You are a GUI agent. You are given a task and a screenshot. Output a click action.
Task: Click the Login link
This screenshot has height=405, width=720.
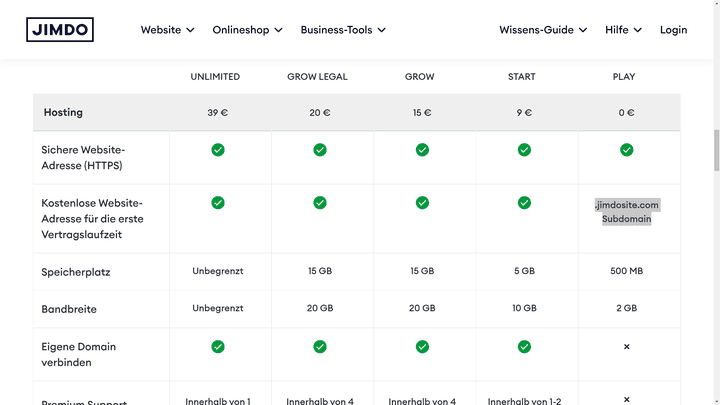pyautogui.click(x=673, y=30)
